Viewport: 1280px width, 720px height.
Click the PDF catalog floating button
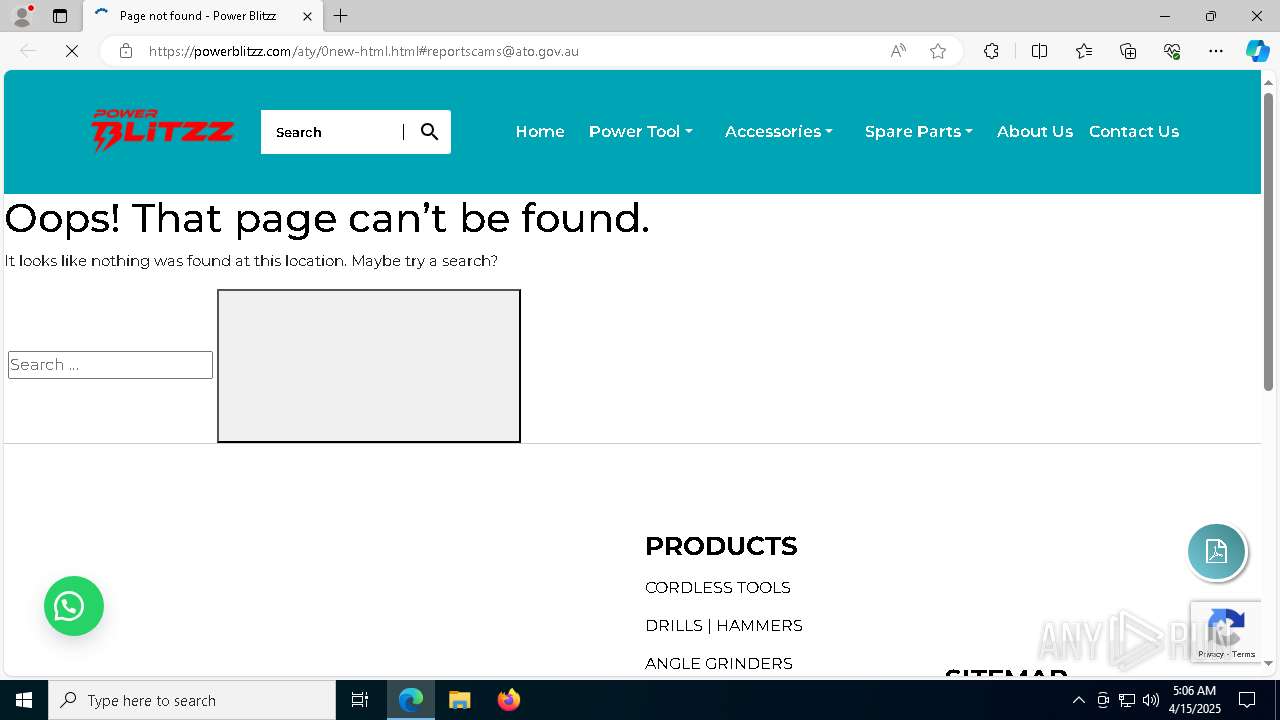pos(1216,551)
